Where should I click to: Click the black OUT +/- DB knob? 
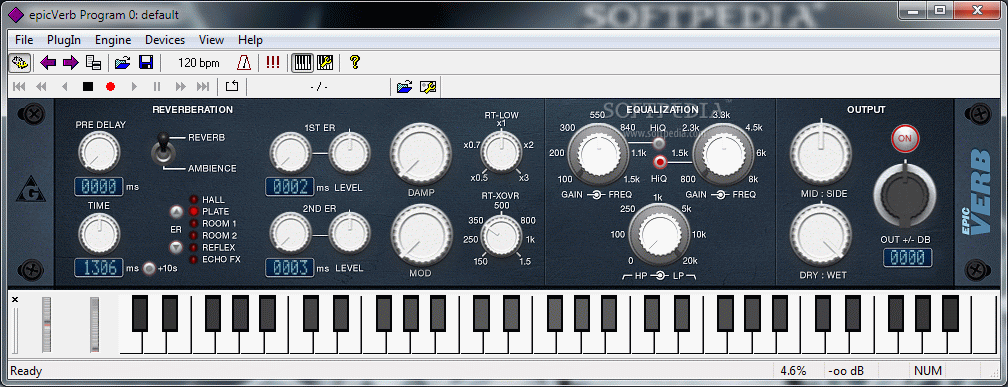(x=904, y=196)
